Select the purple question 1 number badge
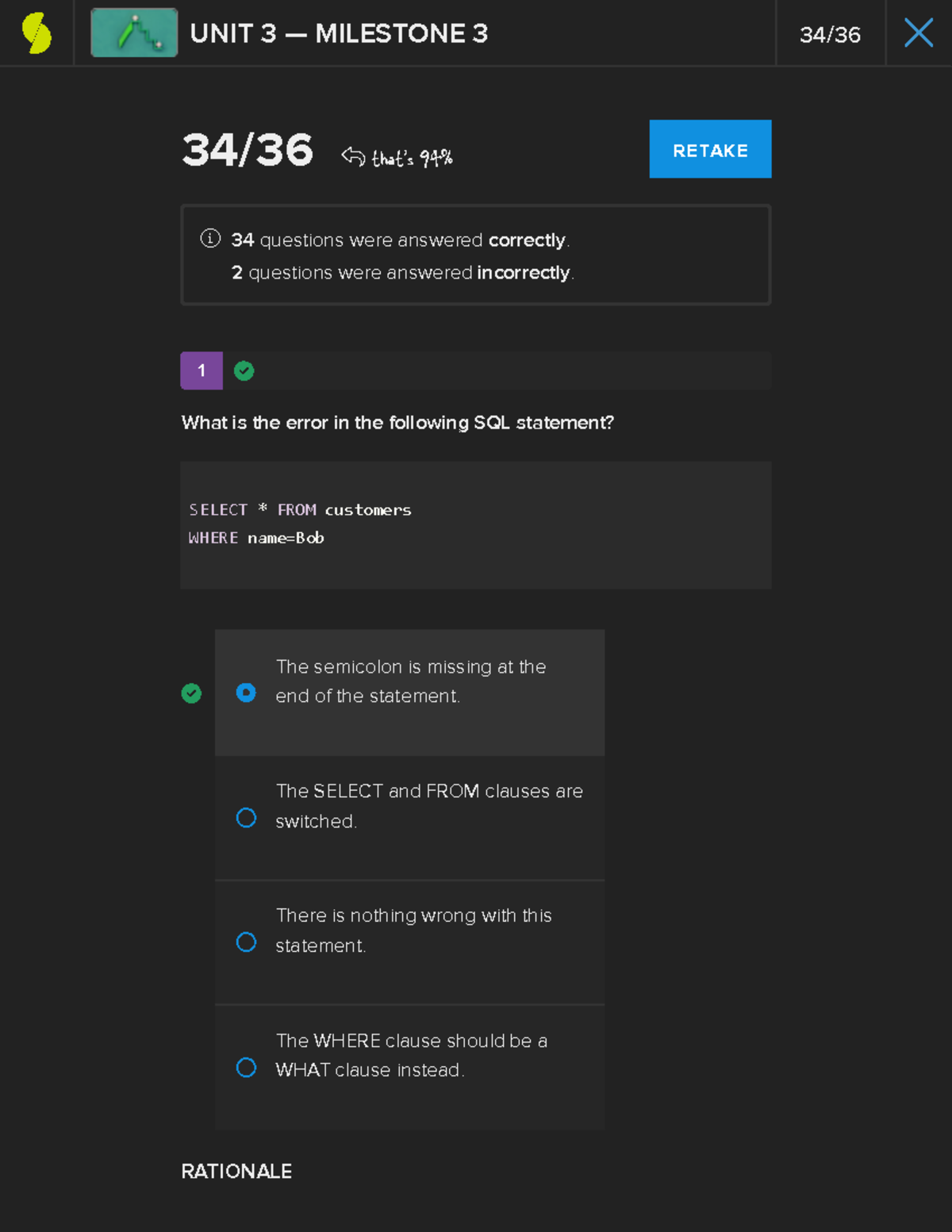 click(202, 370)
